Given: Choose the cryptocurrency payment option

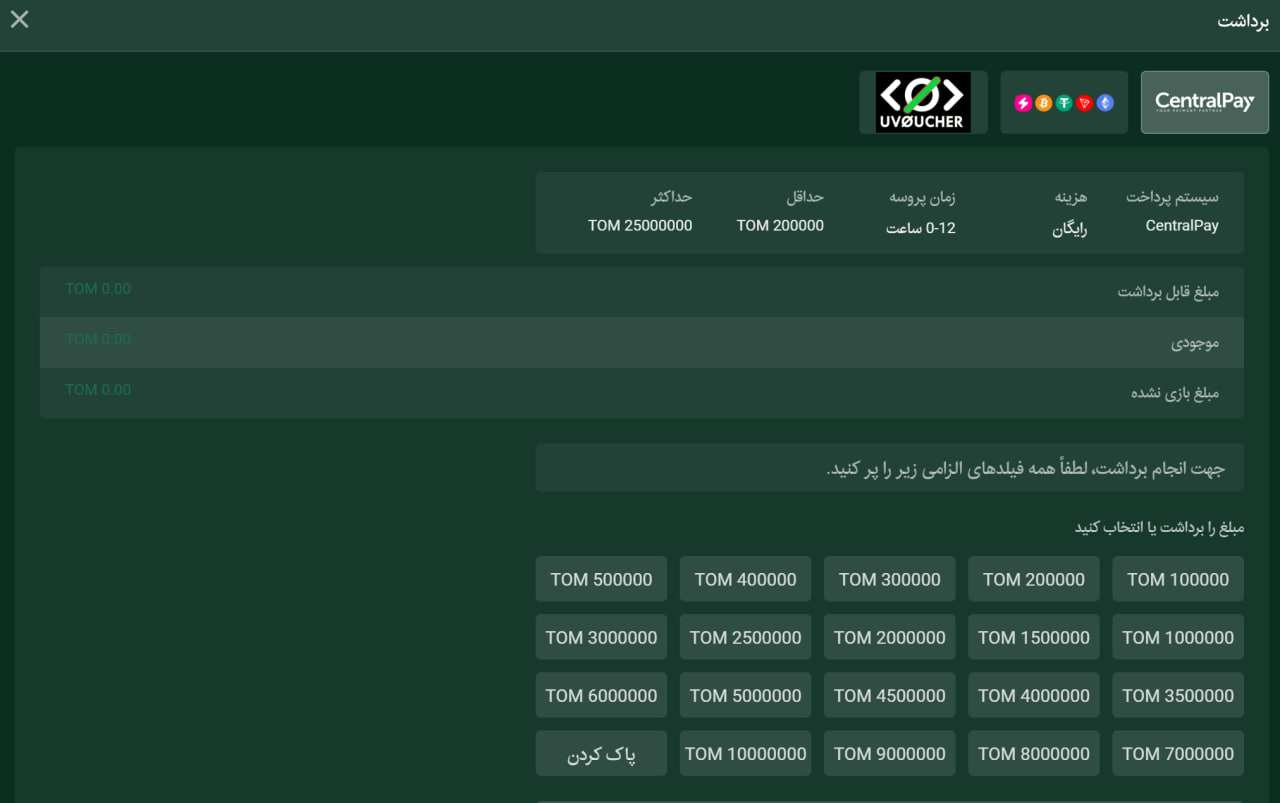Looking at the screenshot, I should (x=1064, y=102).
